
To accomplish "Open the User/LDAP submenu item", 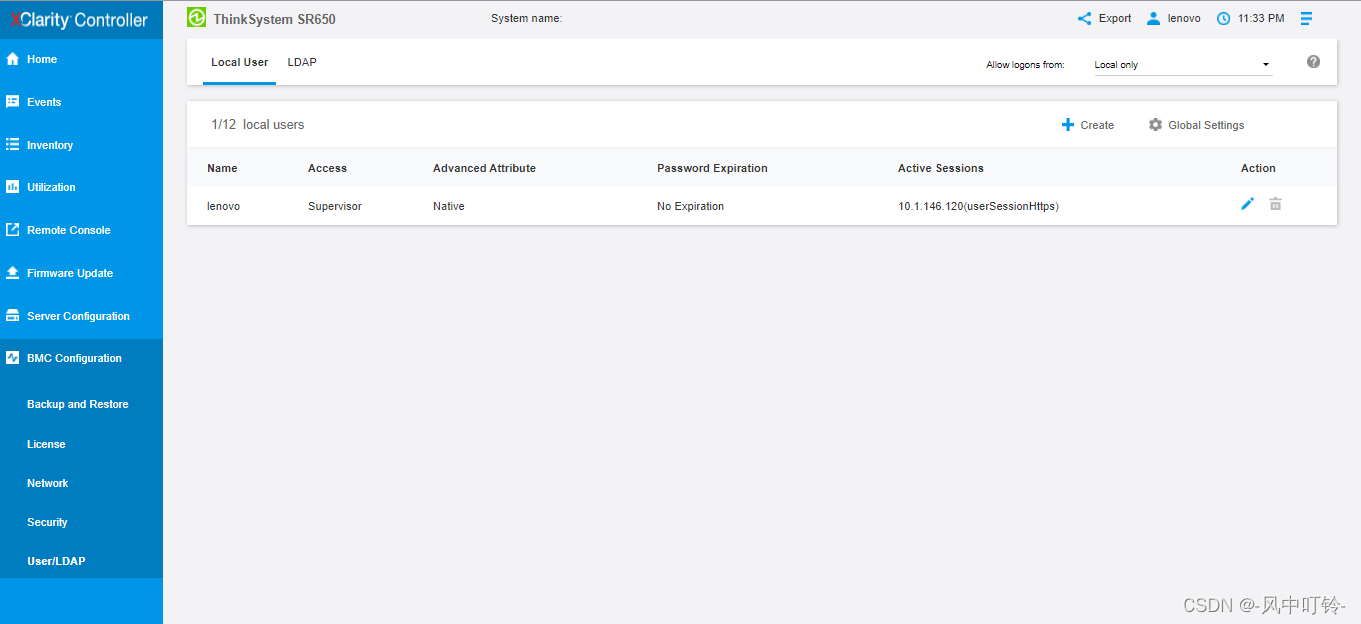I will pos(56,561).
